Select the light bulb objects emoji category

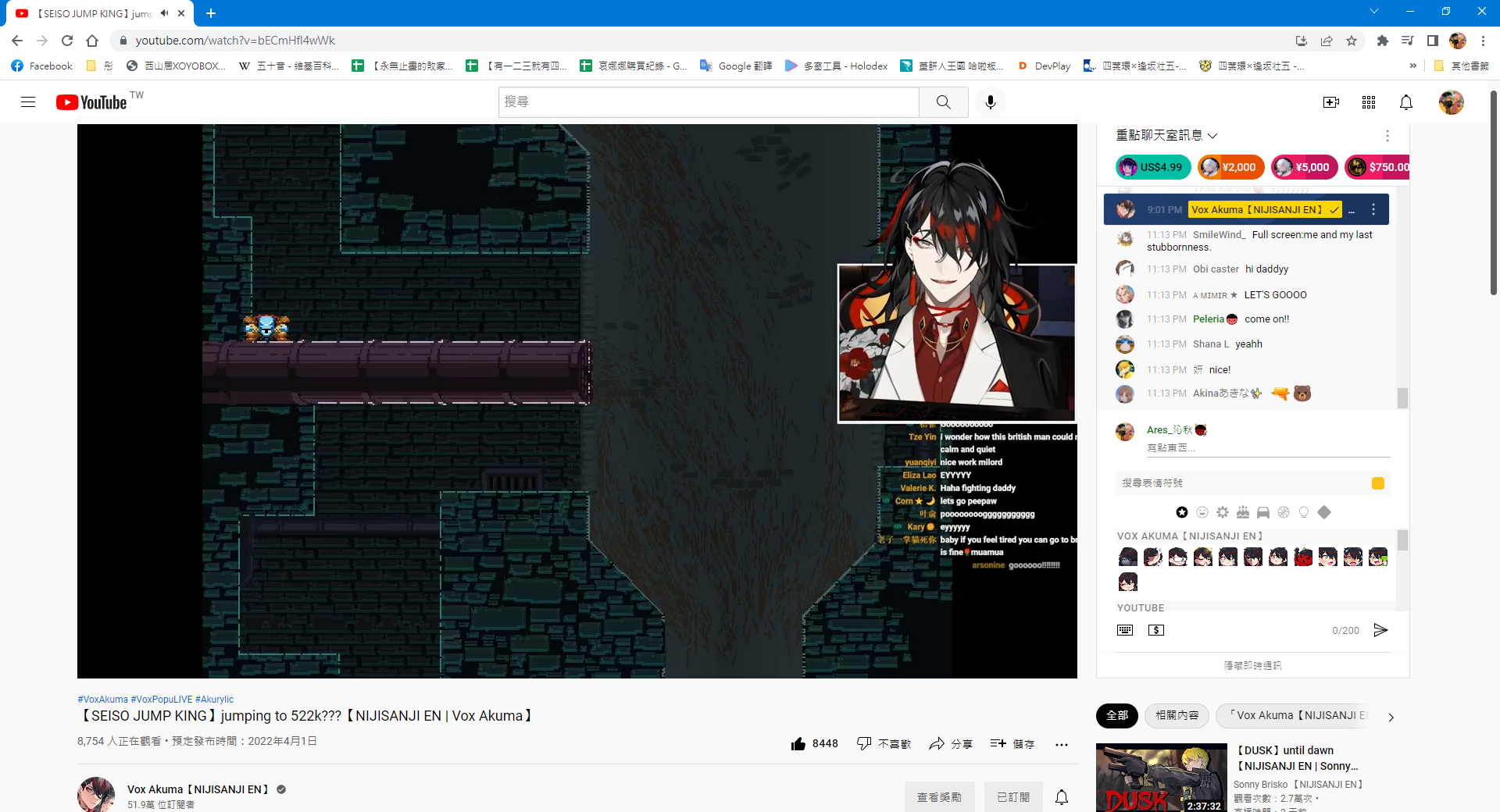pyautogui.click(x=1304, y=512)
